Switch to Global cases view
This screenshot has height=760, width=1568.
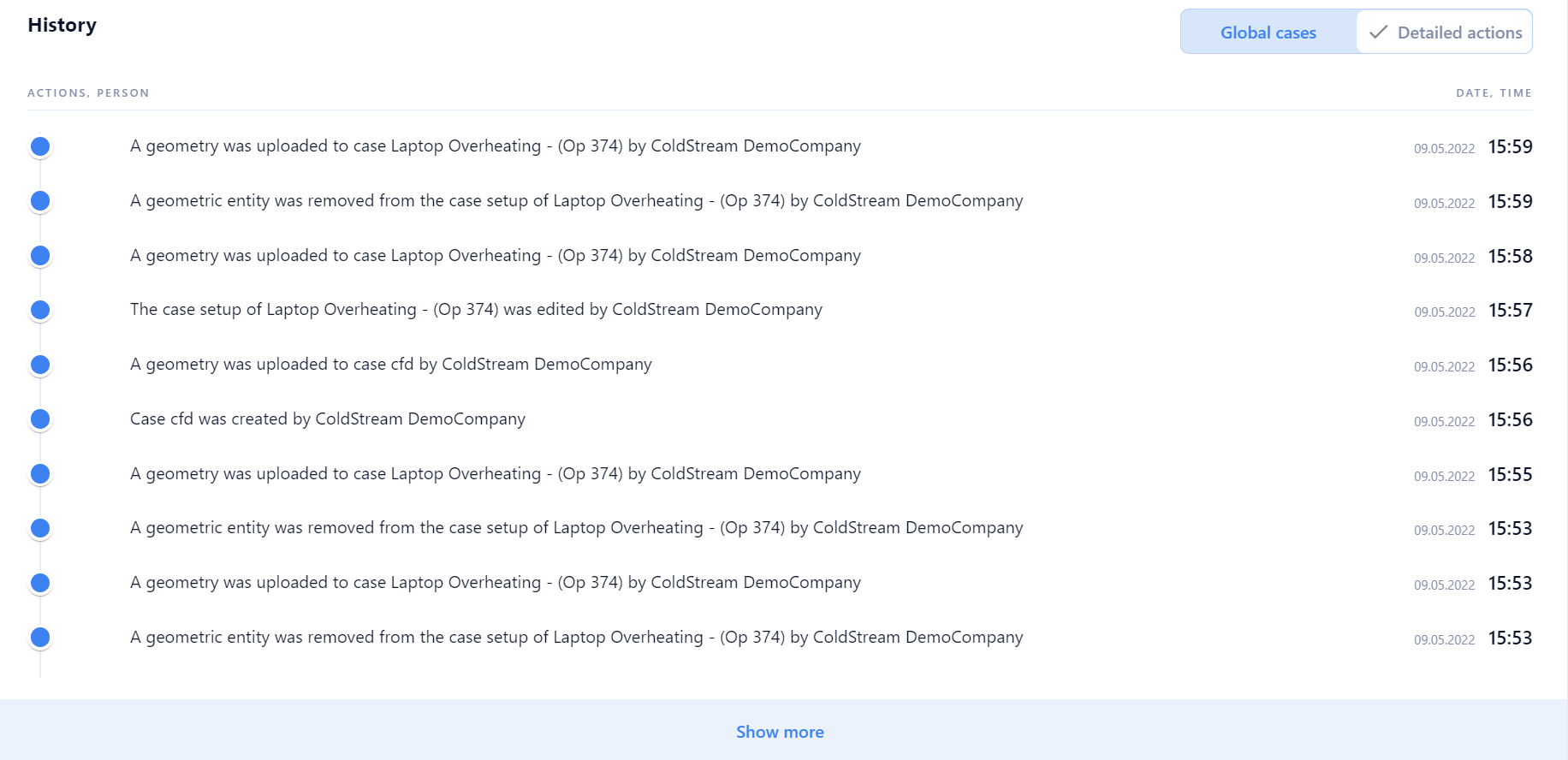(x=1268, y=33)
